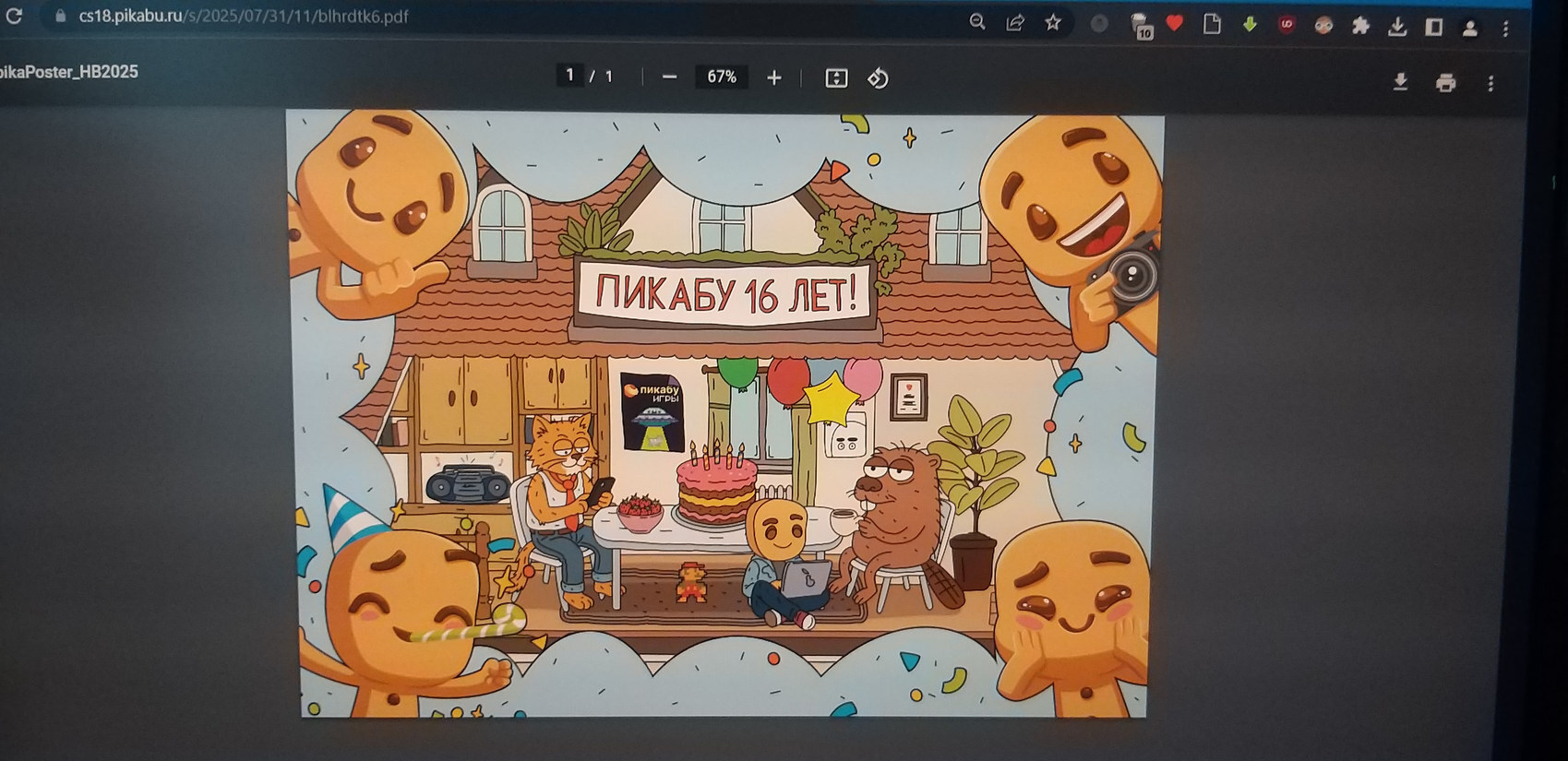Open the zoom magnifier icon in address bar

976,22
